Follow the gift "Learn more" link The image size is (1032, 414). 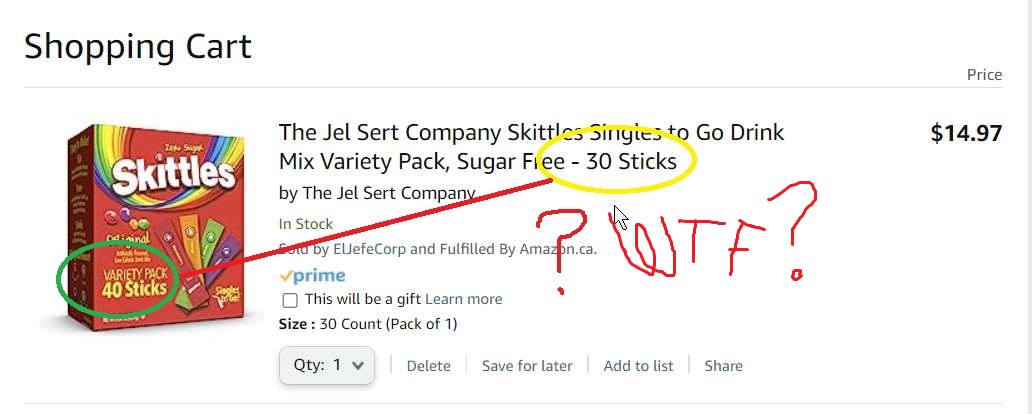click(463, 299)
